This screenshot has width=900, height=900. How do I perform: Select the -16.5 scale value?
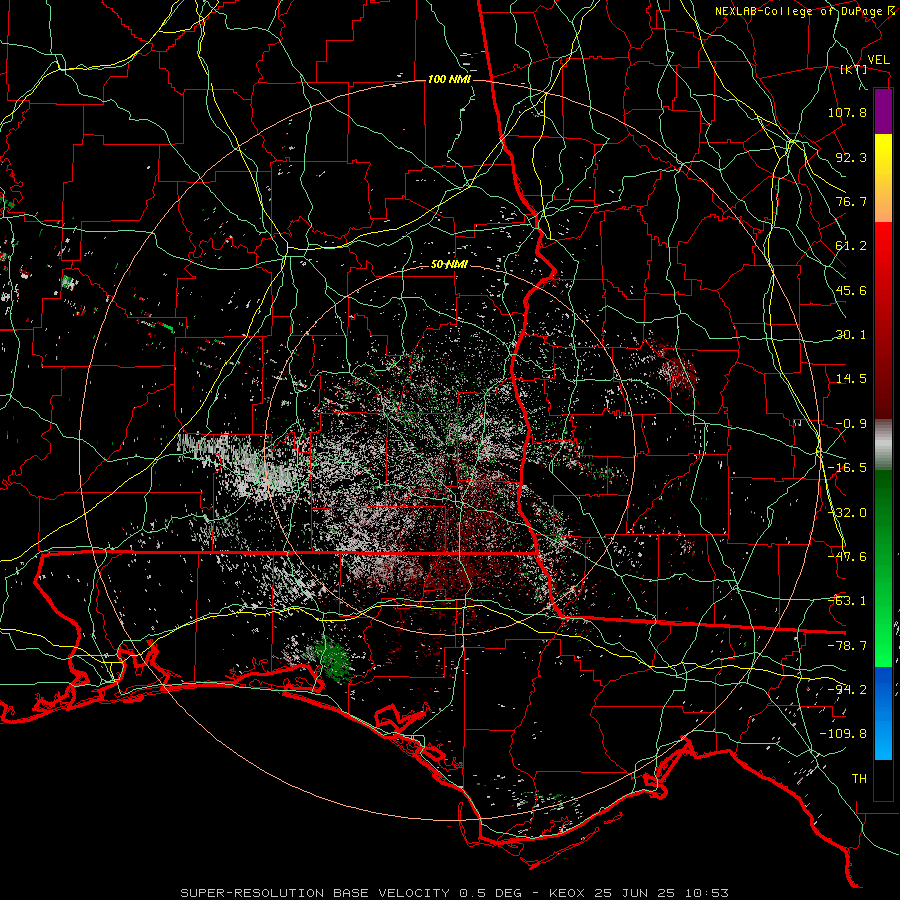click(847, 468)
